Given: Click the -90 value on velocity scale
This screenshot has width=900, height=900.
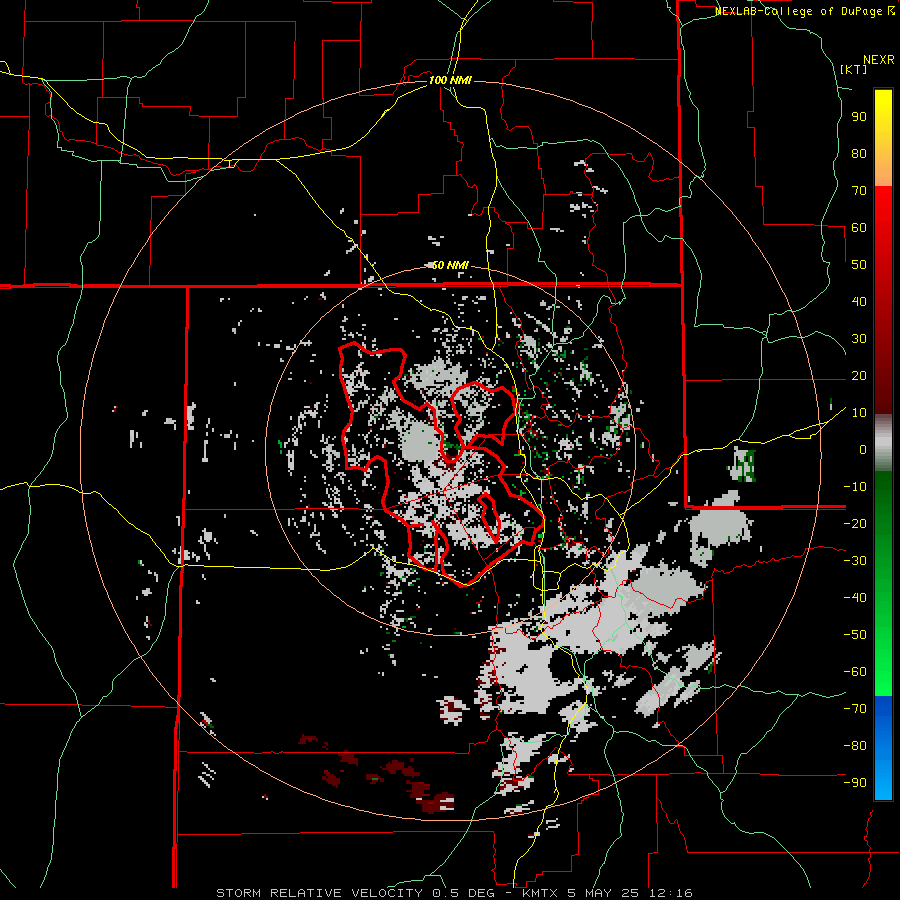Looking at the screenshot, I should pyautogui.click(x=855, y=783).
